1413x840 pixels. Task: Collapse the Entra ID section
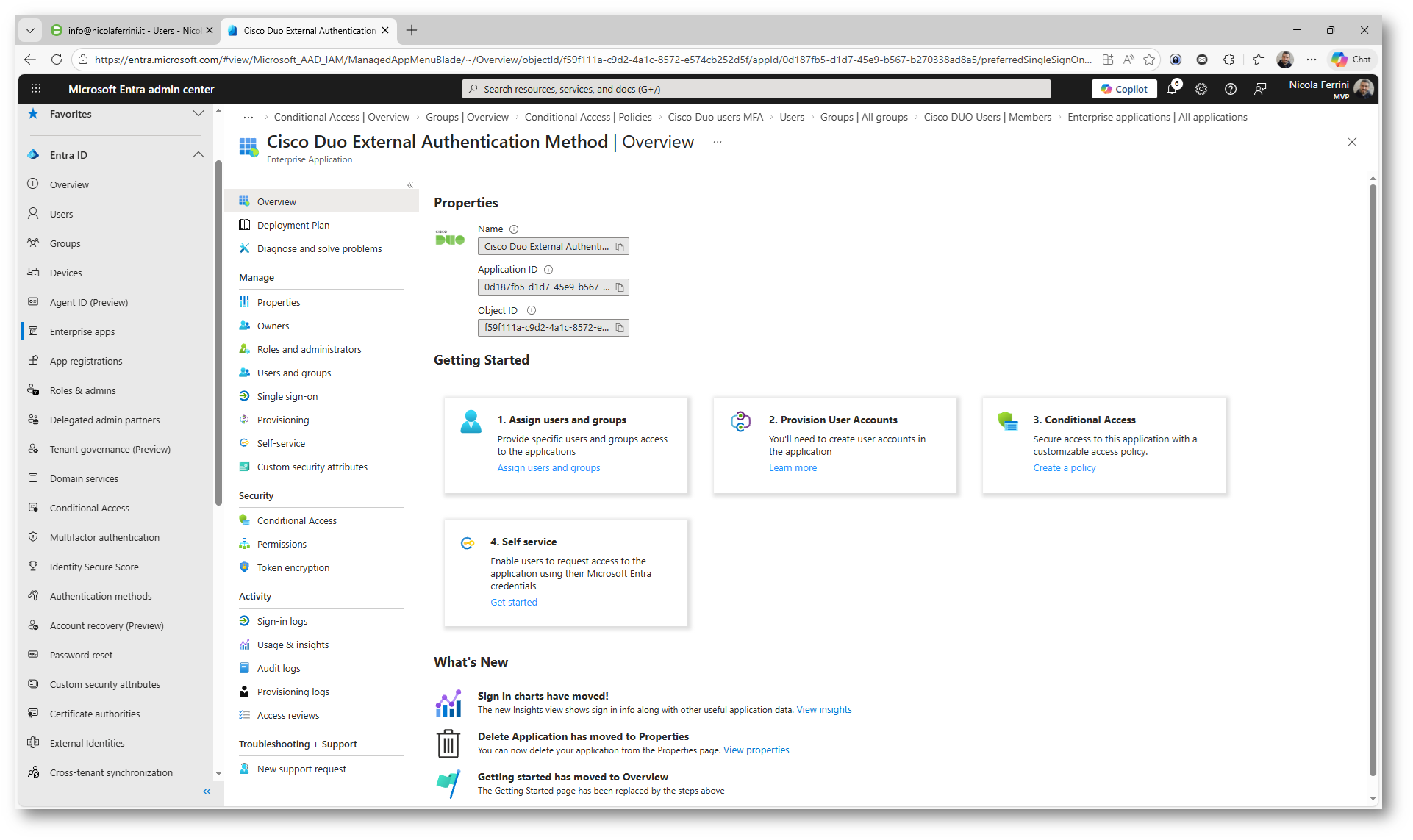coord(198,155)
